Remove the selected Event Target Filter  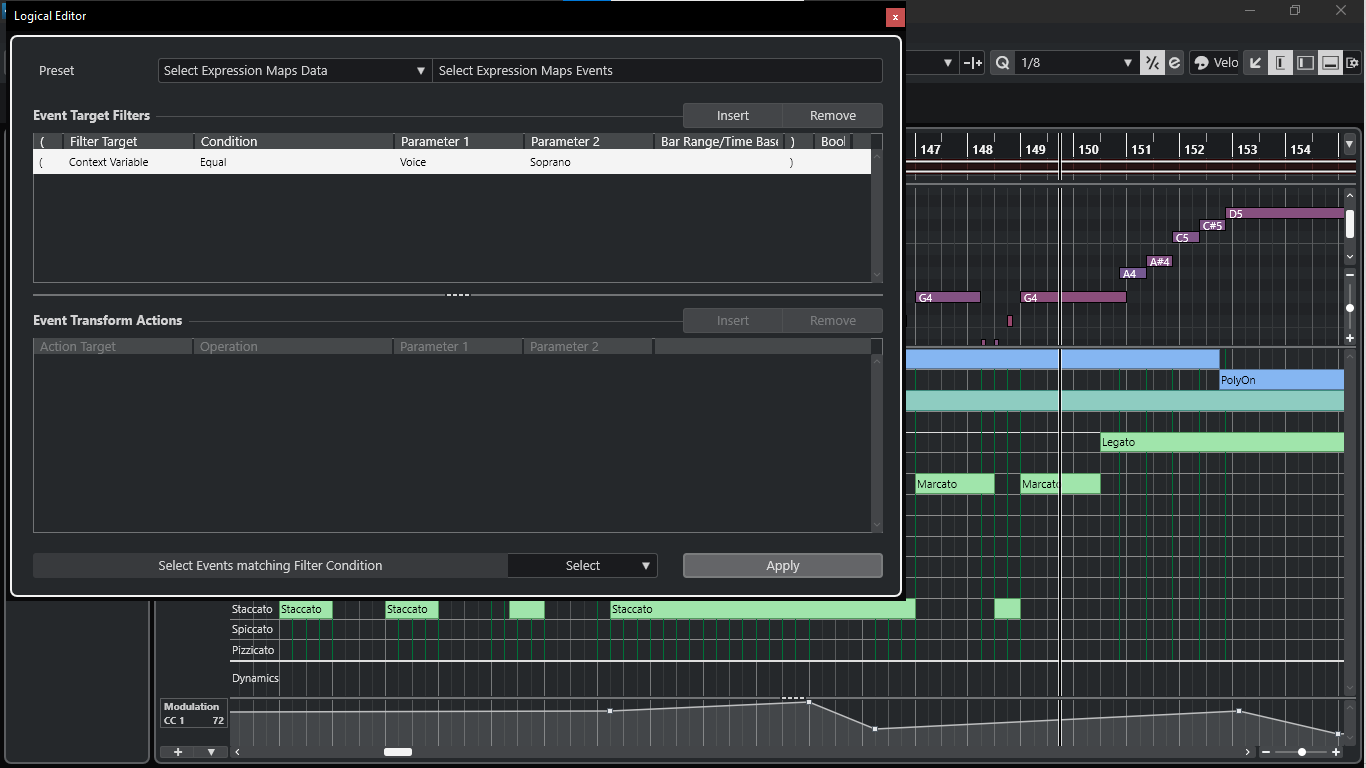click(x=832, y=116)
